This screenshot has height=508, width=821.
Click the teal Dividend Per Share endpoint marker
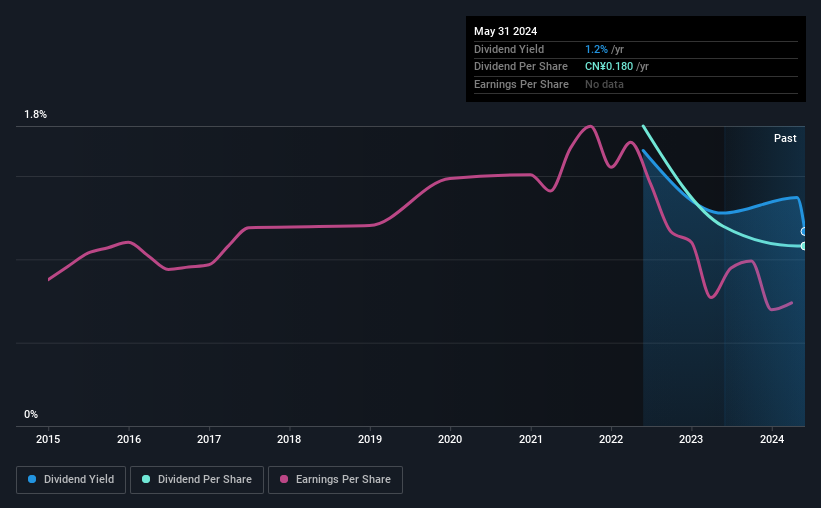[804, 246]
